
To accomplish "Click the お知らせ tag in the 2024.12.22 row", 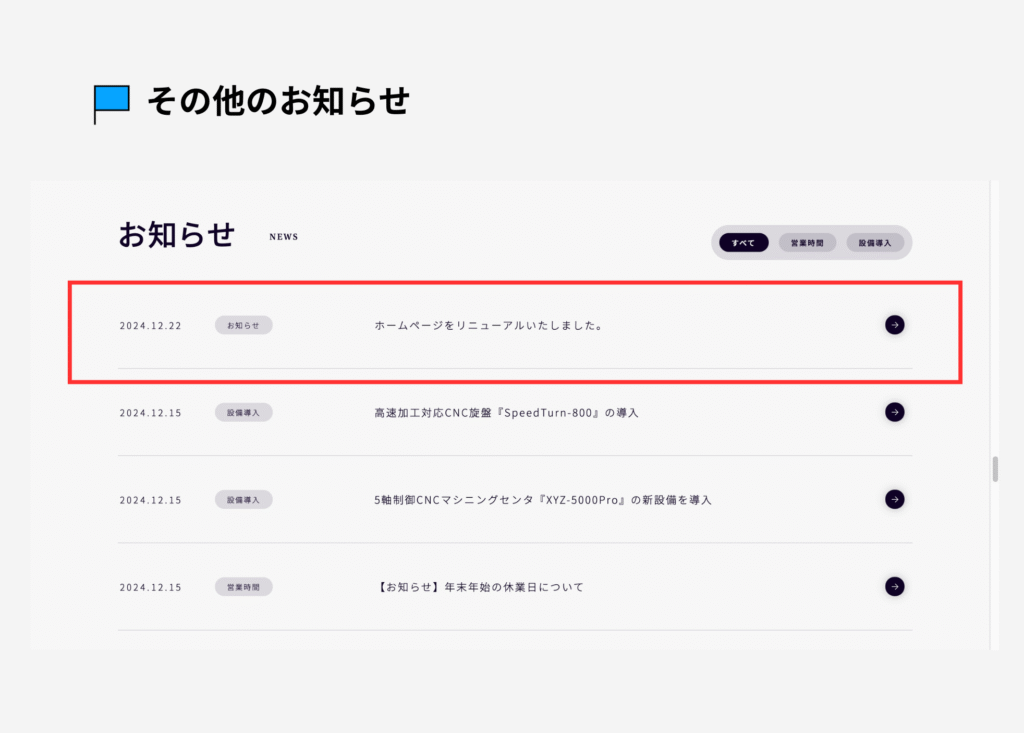I will pos(243,326).
